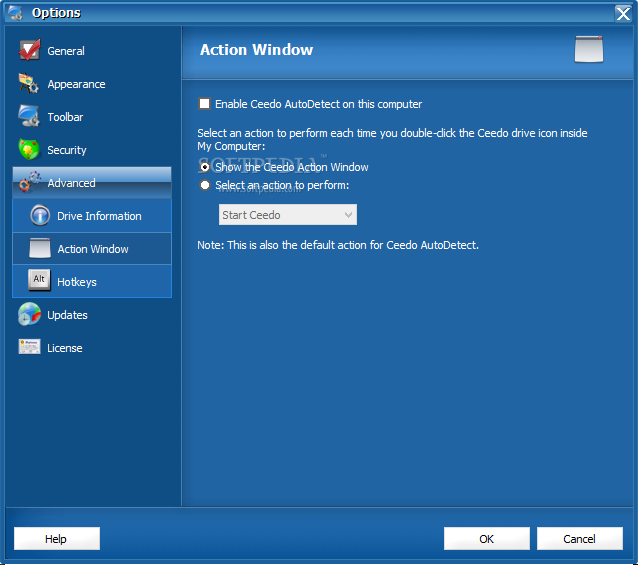
Task: Confirm with the OK button
Action: pos(487,539)
